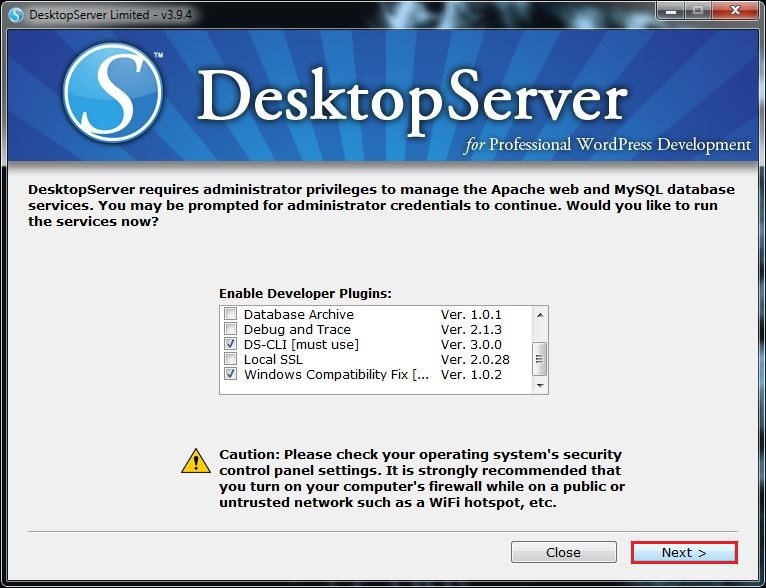Image resolution: width=766 pixels, height=588 pixels.
Task: Toggle the Windows Compatibility Fix checkbox
Action: pyautogui.click(x=231, y=374)
